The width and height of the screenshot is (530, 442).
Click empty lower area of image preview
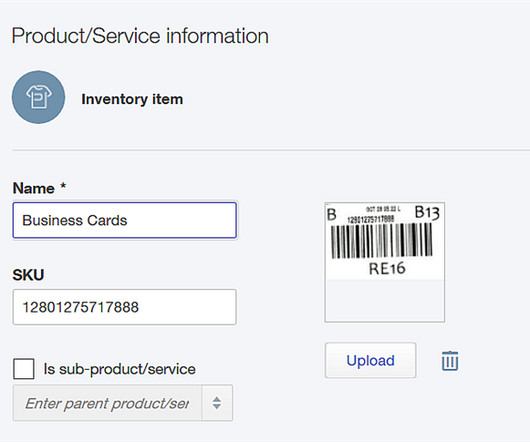pyautogui.click(x=385, y=300)
